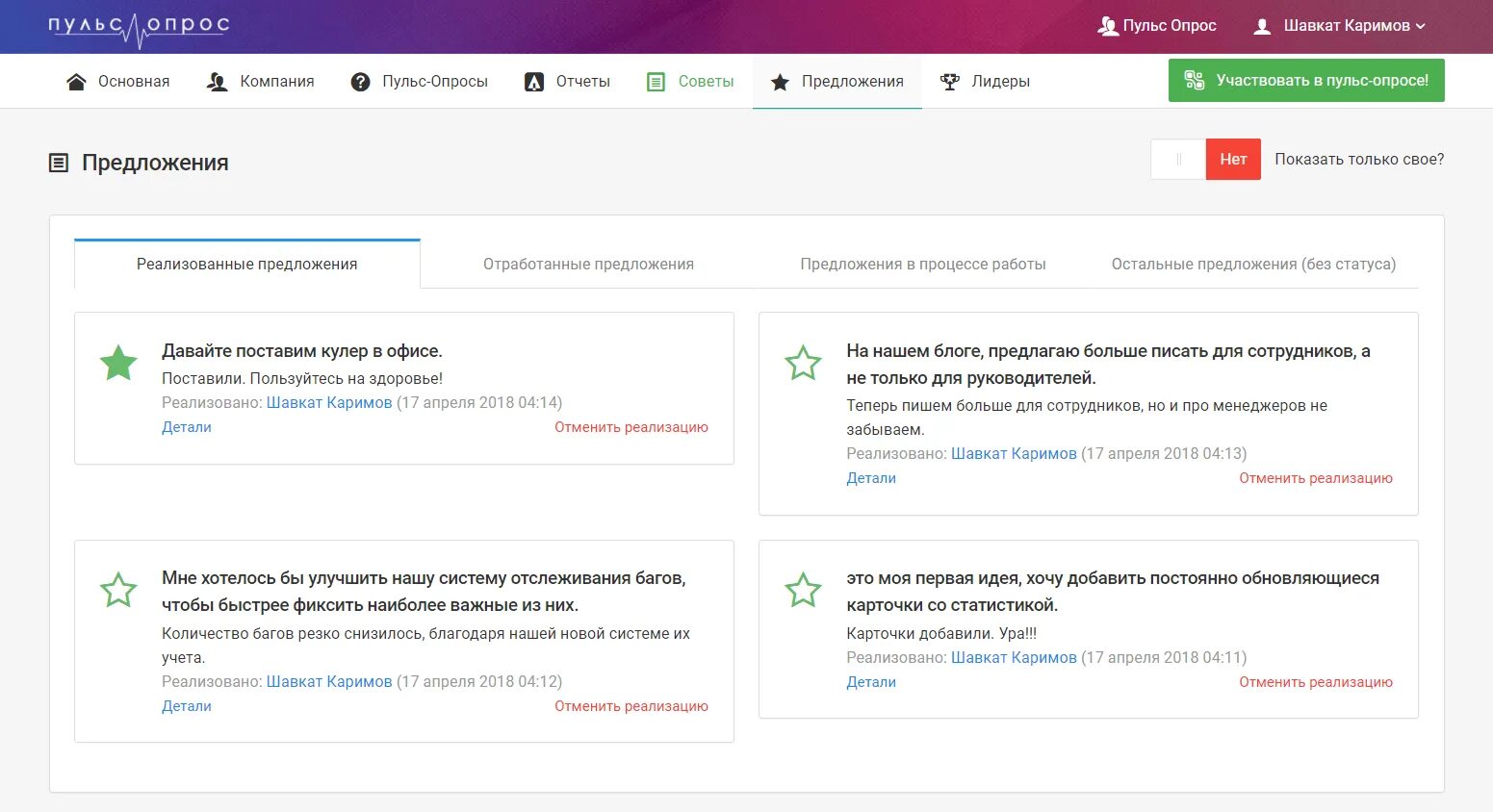Viewport: 1493px width, 812px height.
Task: Select the Реализованные предложения tab
Action: point(247,264)
